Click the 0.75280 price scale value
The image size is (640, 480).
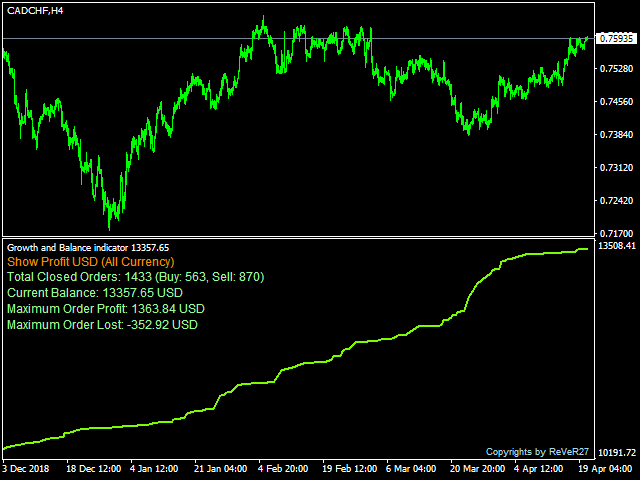coord(616,69)
